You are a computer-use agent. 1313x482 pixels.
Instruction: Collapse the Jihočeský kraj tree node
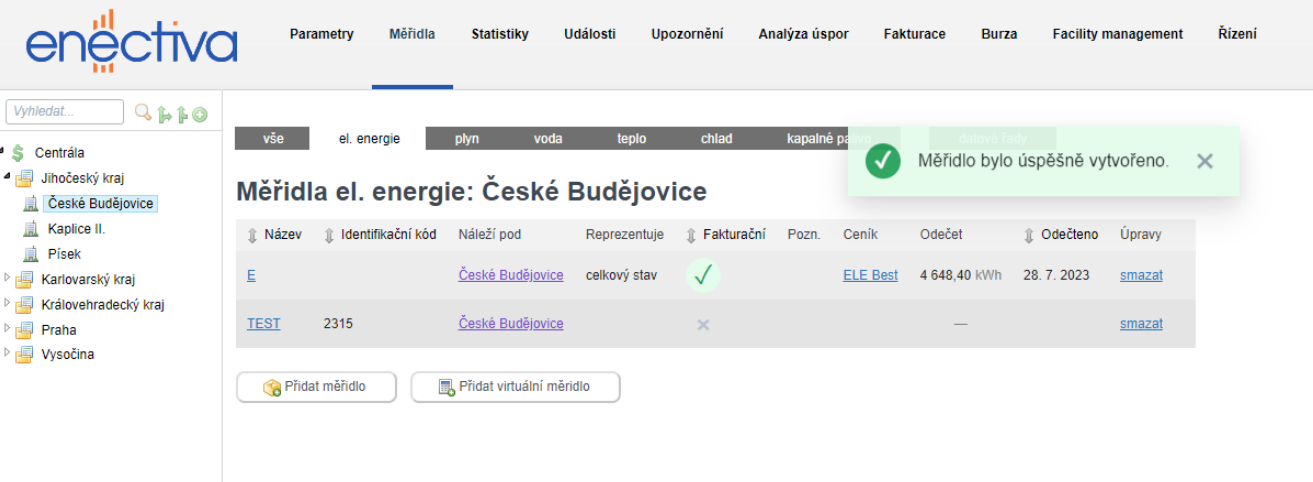(6, 178)
